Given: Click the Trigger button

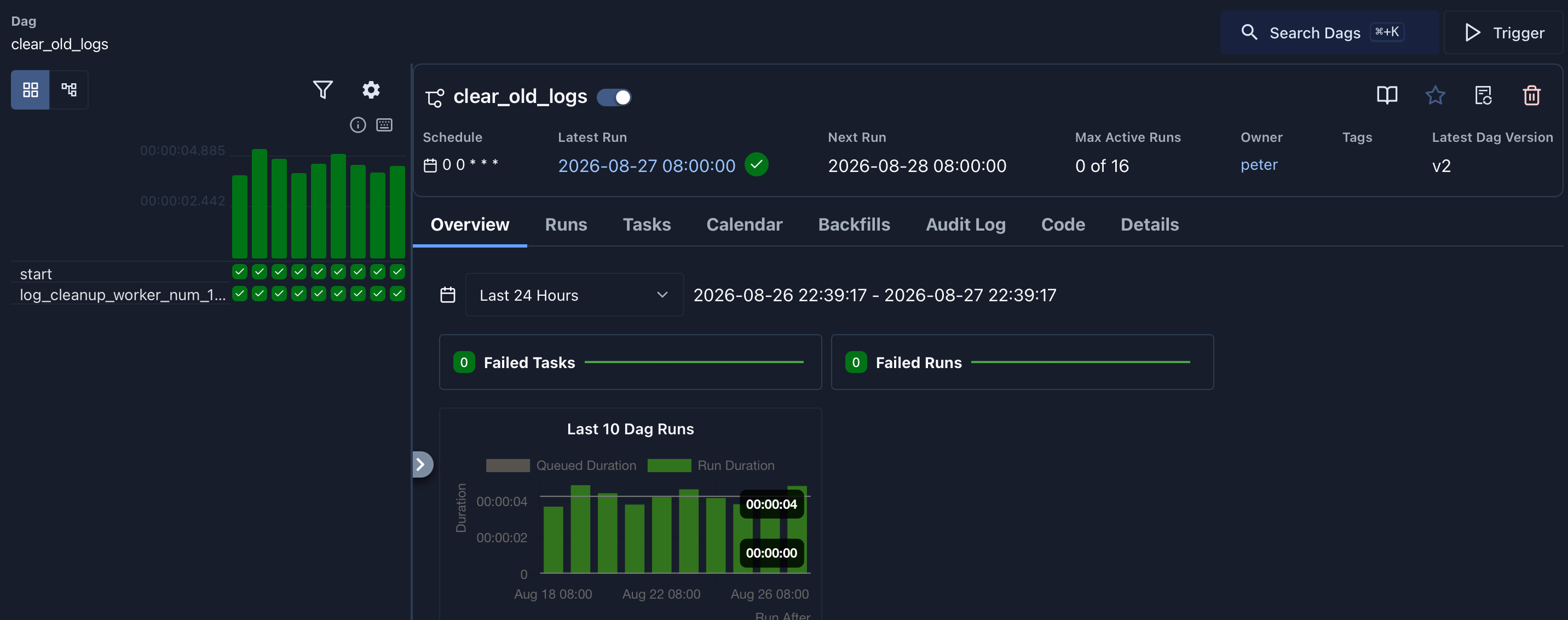Looking at the screenshot, I should tap(1503, 32).
